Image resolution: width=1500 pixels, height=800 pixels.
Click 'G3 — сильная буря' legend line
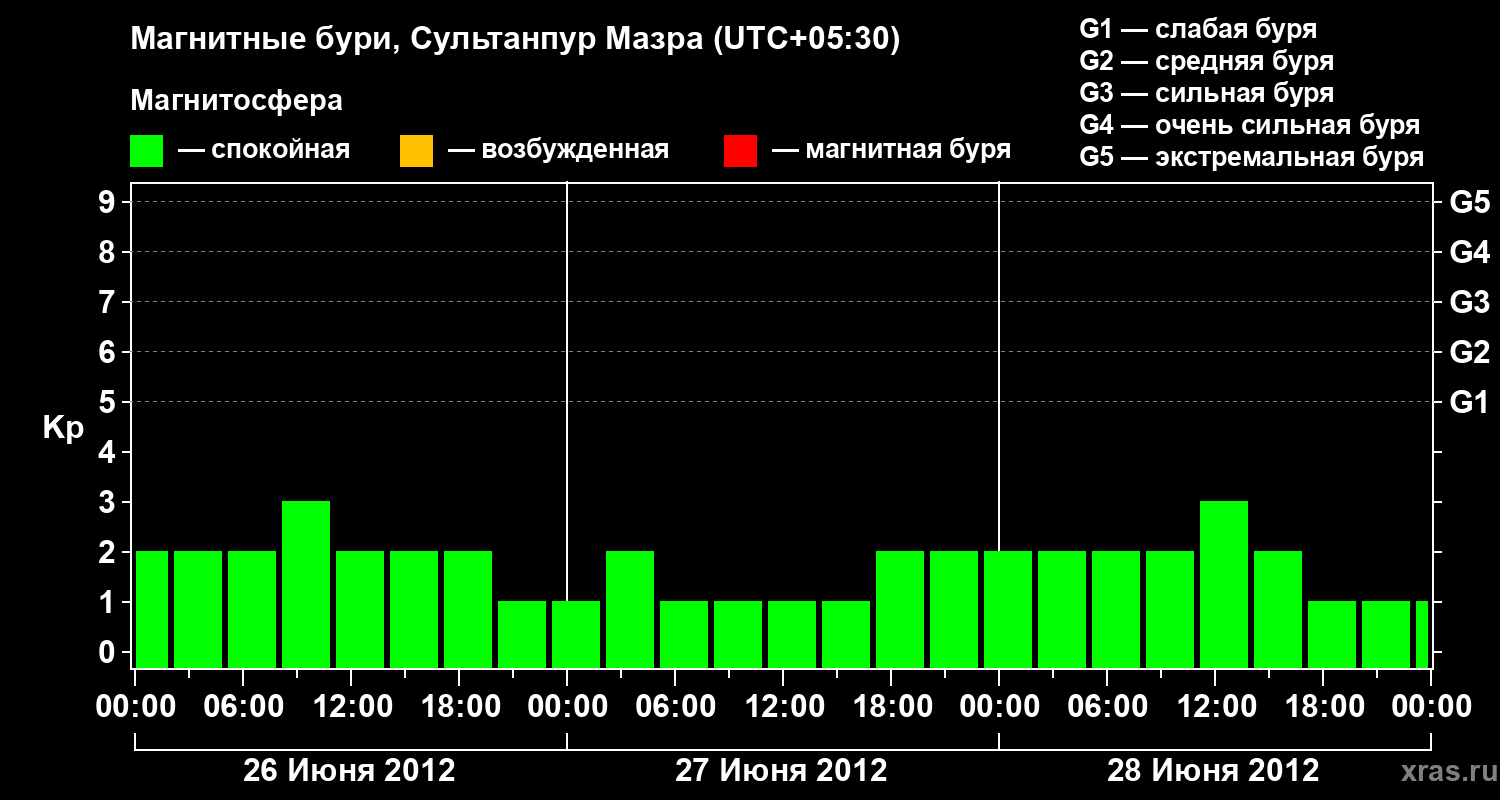point(1207,93)
